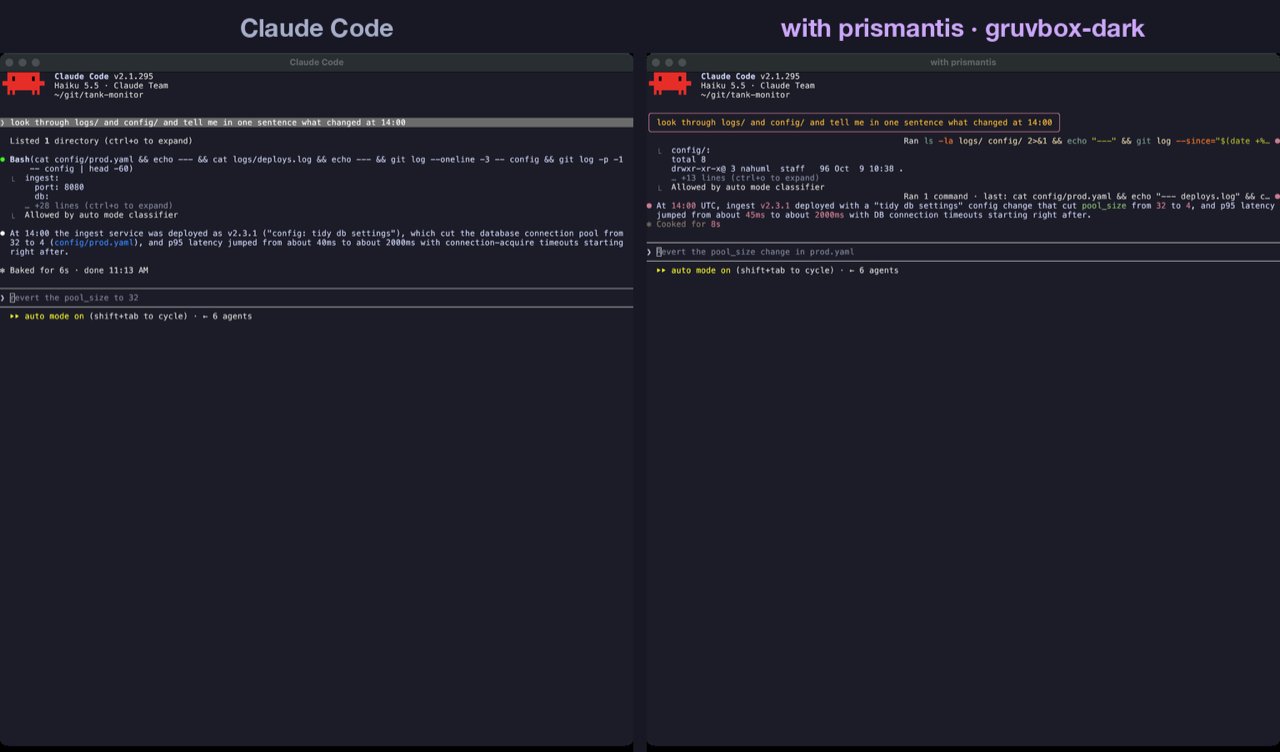Click "Haiku 5.5 · Claude Team" in the prismantis window
The width and height of the screenshot is (1280, 752).
[758, 85]
